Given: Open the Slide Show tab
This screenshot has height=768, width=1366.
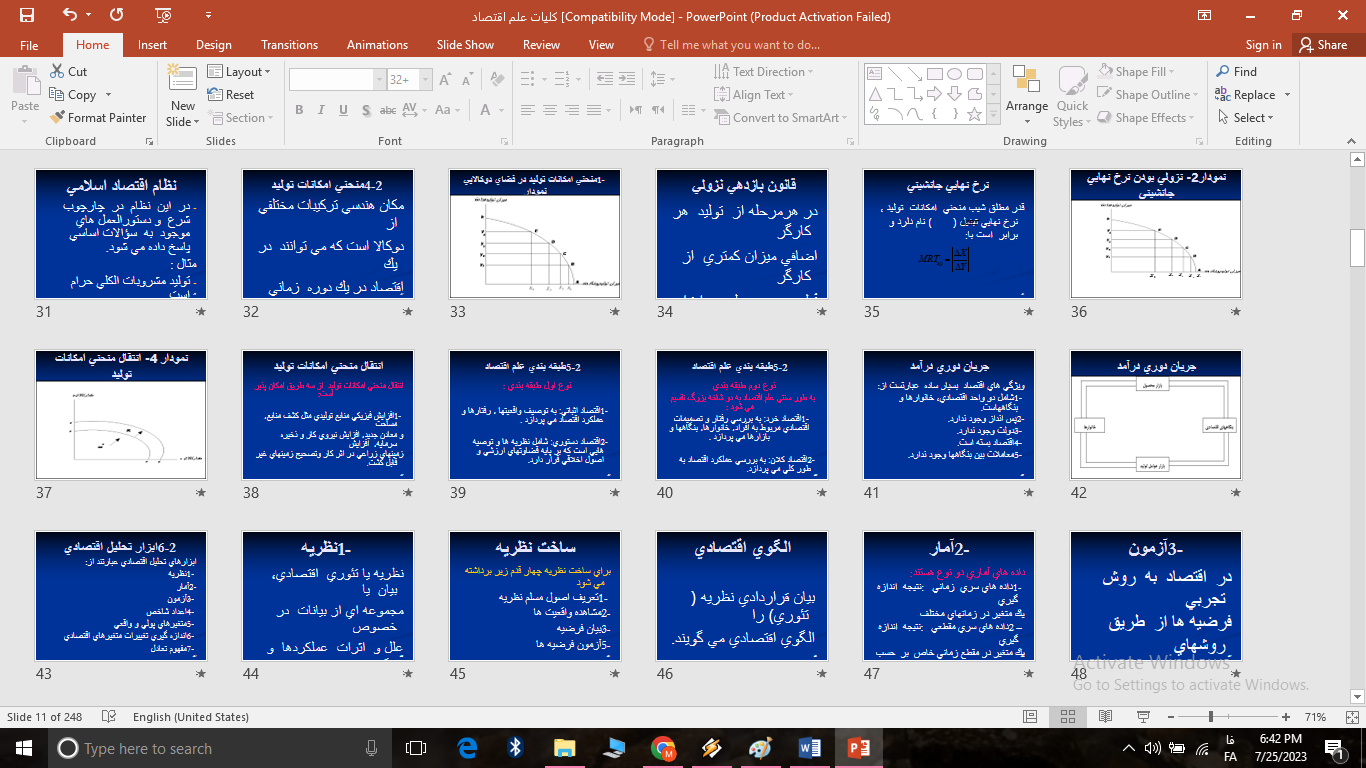Looking at the screenshot, I should pos(465,44).
